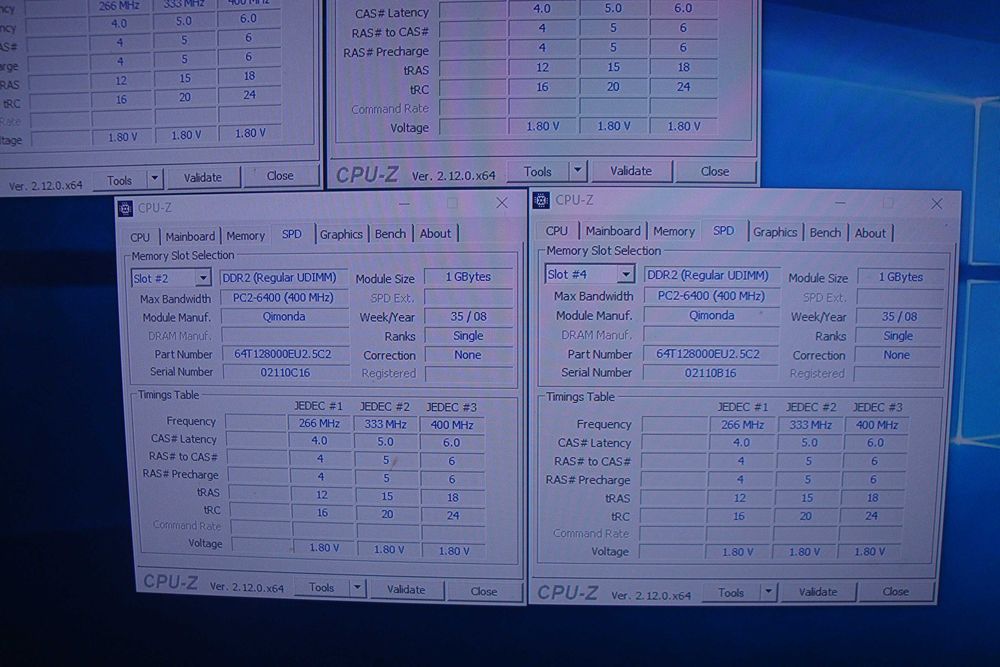Image resolution: width=1000 pixels, height=667 pixels.
Task: Click Close button in top-left CPU-Z window
Action: click(x=280, y=175)
